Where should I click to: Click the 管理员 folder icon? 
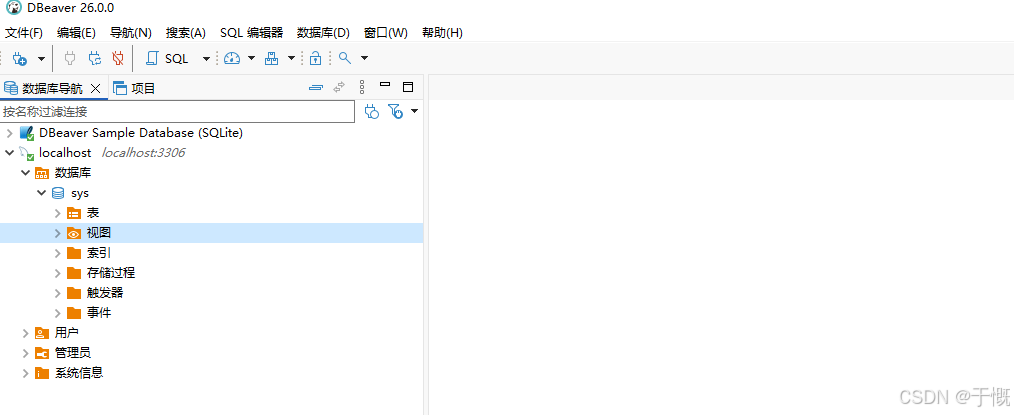click(42, 354)
